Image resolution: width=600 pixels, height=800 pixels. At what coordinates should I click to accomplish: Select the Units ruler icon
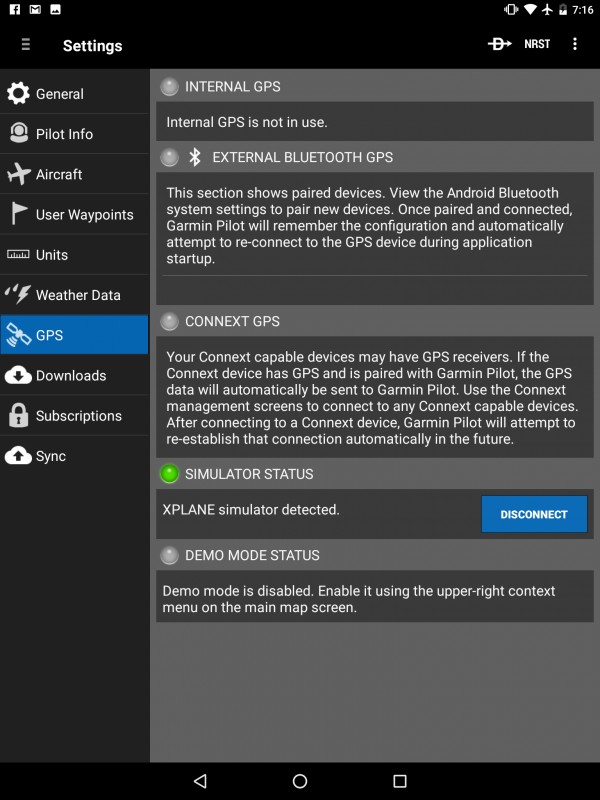click(x=18, y=254)
